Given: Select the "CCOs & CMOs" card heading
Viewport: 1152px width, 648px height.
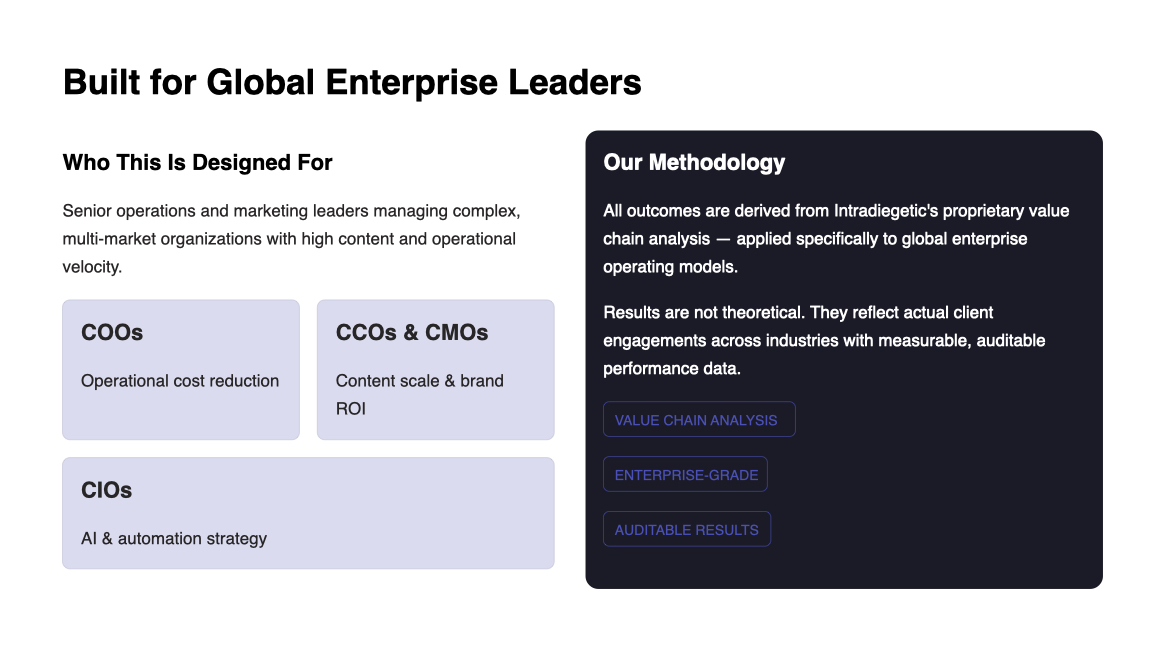Looking at the screenshot, I should 412,333.
